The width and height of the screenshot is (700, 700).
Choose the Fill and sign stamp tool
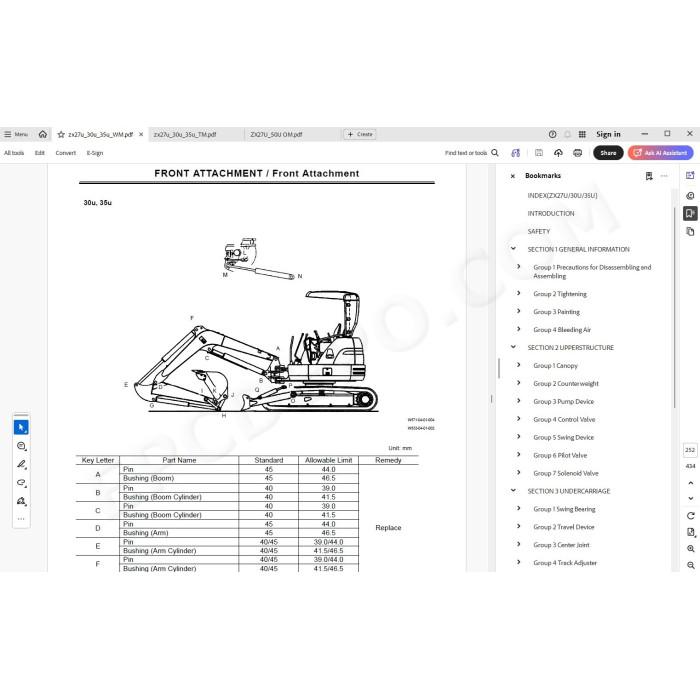(21, 501)
